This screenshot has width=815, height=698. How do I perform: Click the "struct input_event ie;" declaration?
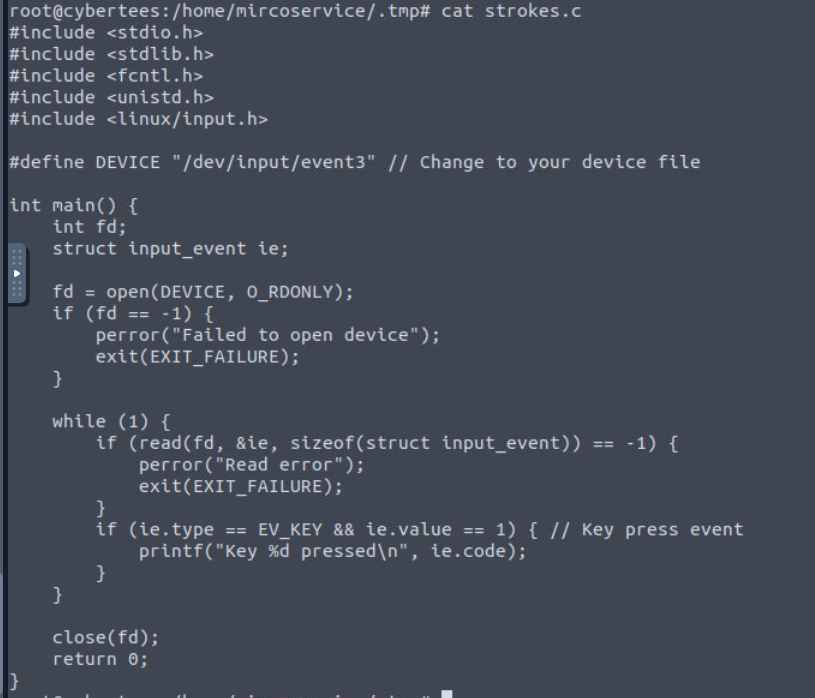pyautogui.click(x=170, y=248)
